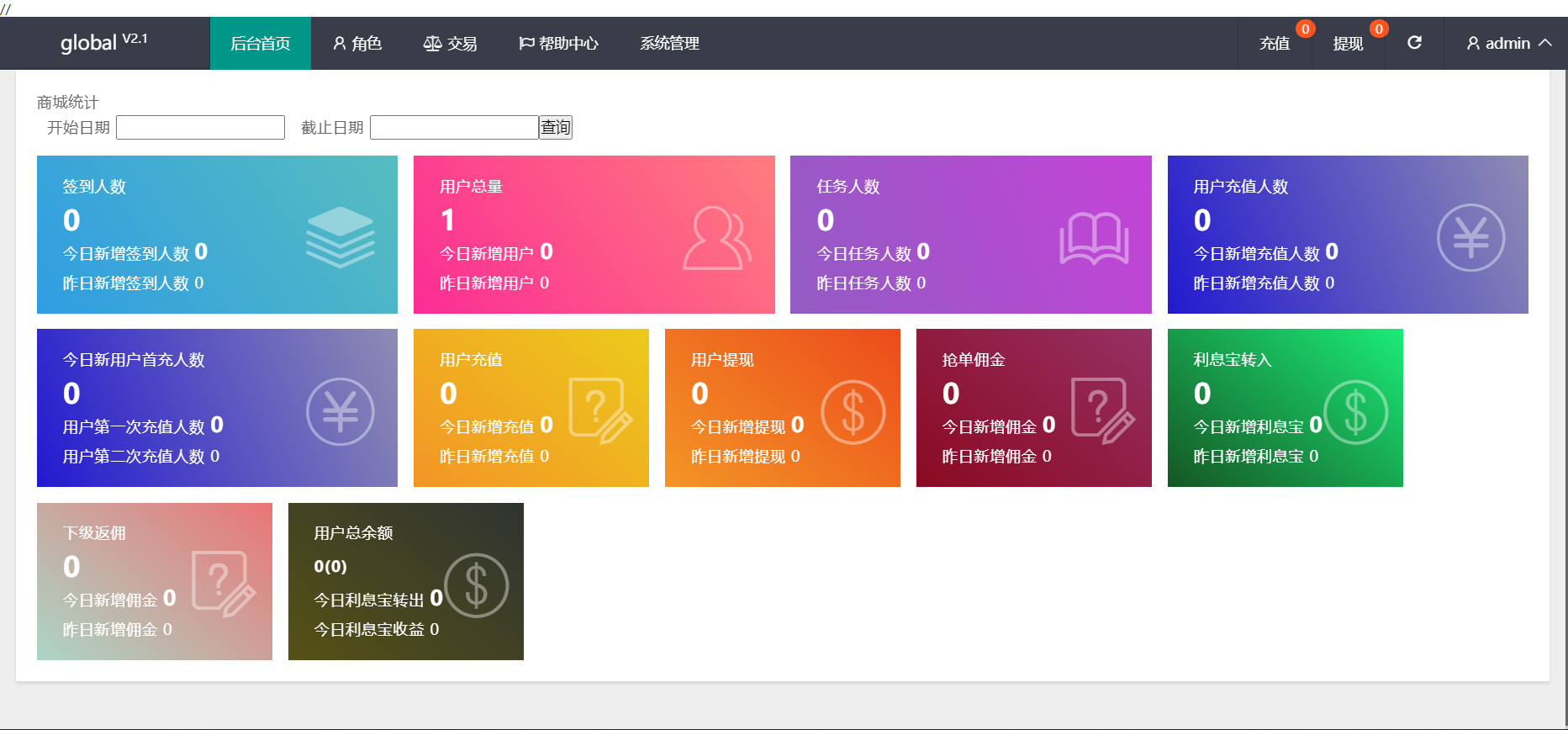
Task: Click the book icon on 任务人数 card
Action: [x=1094, y=238]
